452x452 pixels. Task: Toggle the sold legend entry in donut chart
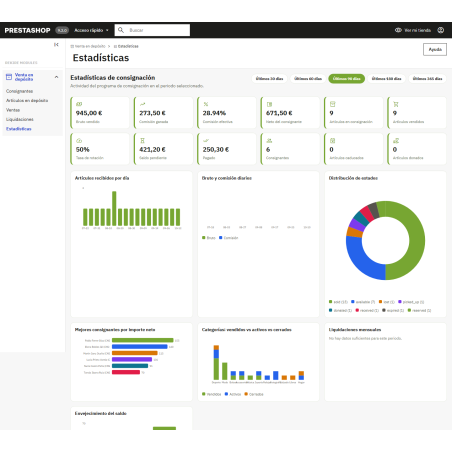tap(338, 302)
